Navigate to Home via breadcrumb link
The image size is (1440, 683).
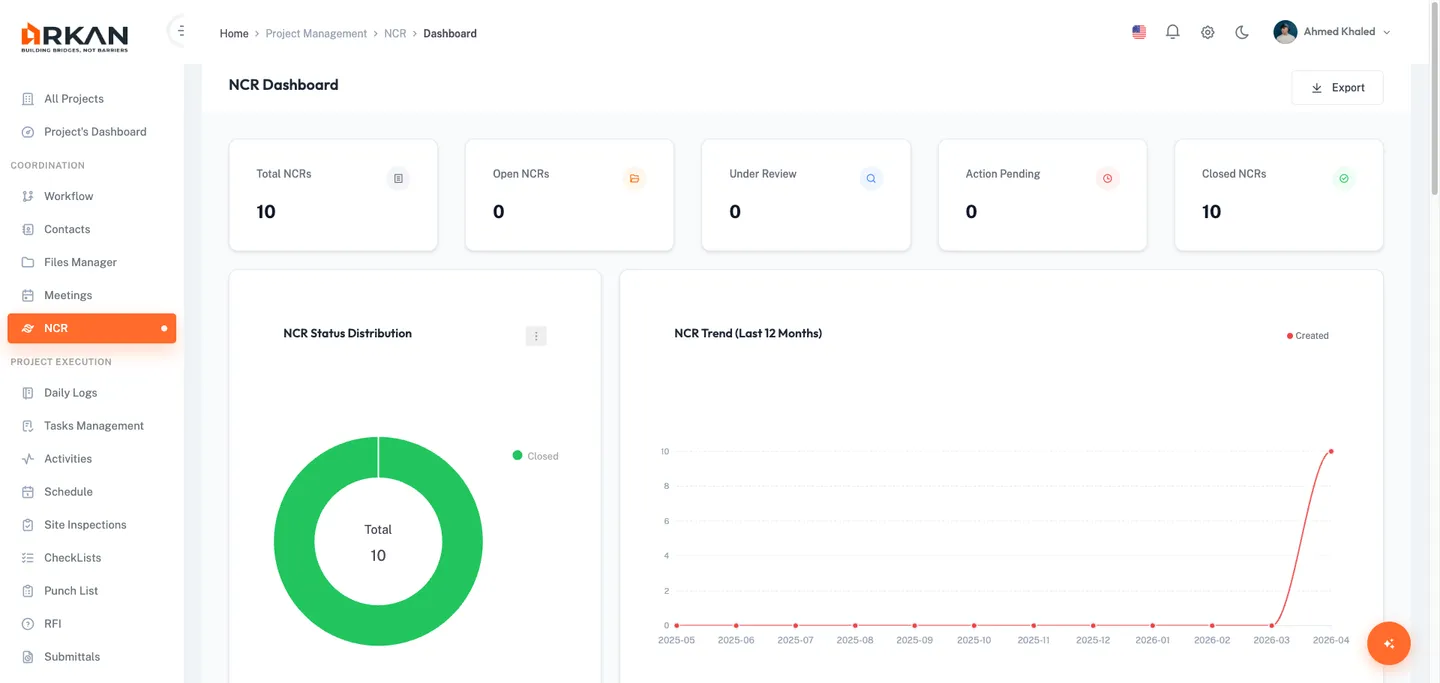(233, 33)
